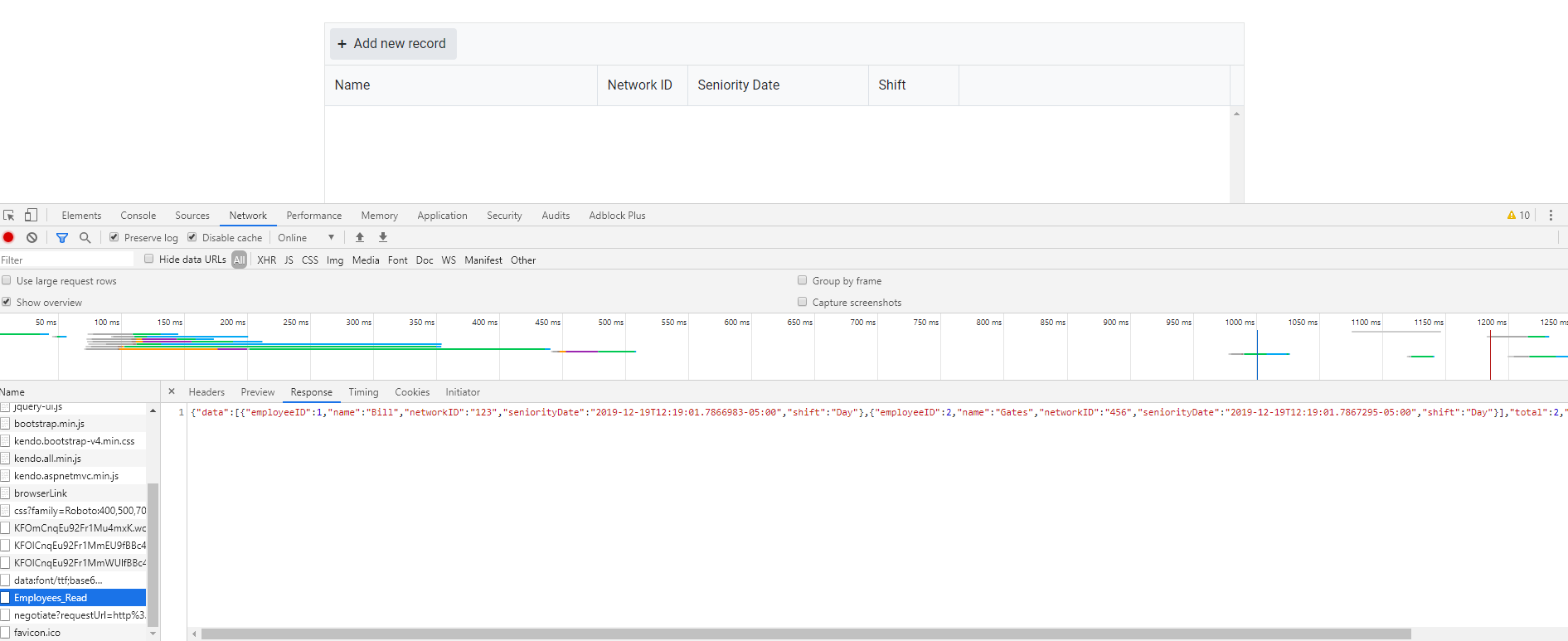Filter requests by Doc type
The width and height of the screenshot is (1568, 641).
click(x=425, y=260)
